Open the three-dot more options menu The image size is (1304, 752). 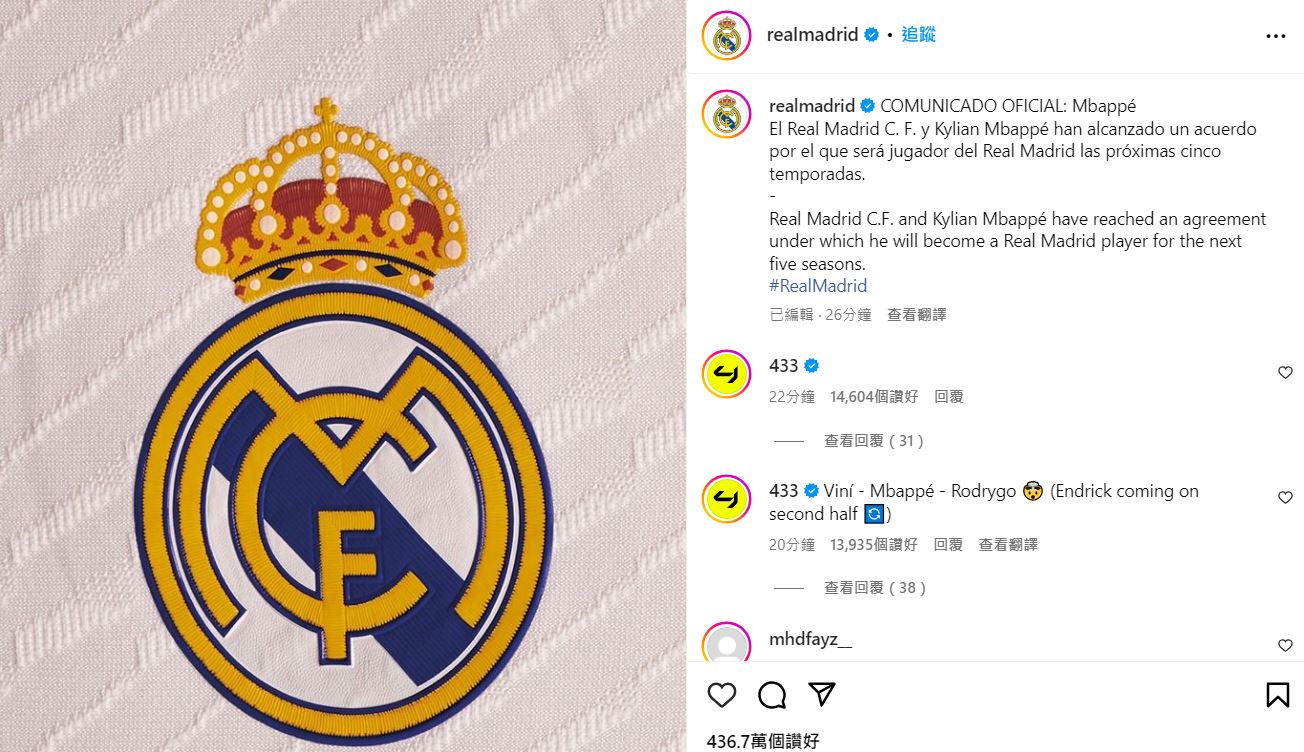(x=1276, y=36)
